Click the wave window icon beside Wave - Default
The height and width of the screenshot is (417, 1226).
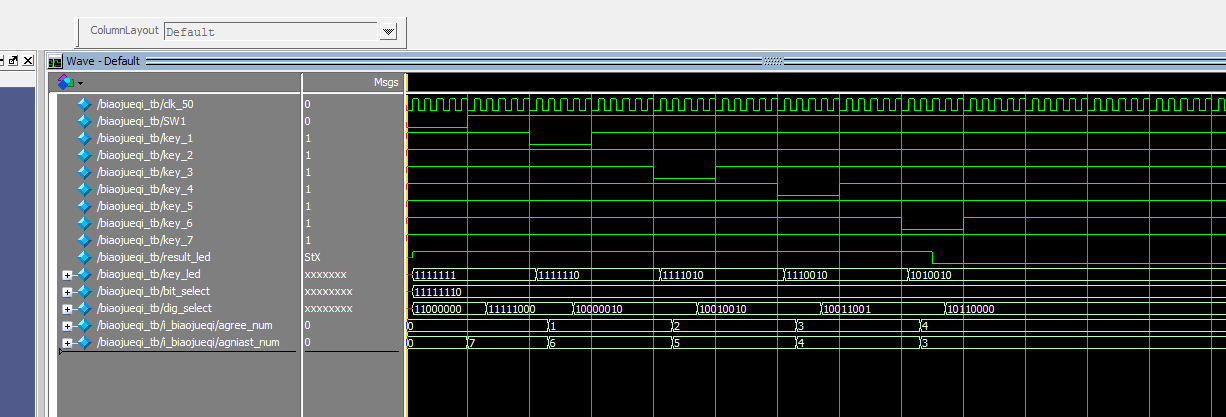point(55,62)
